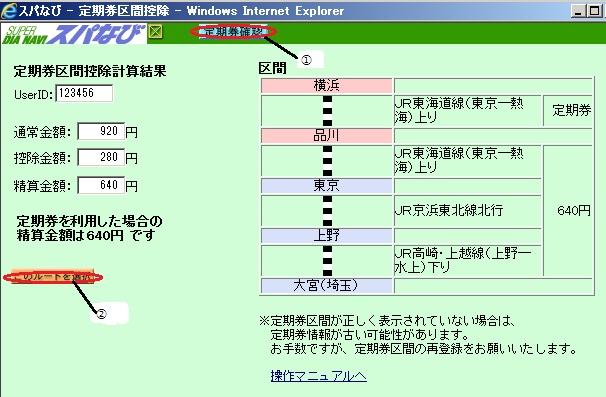Click the 精算金額 field showing 640

[x=101, y=185]
